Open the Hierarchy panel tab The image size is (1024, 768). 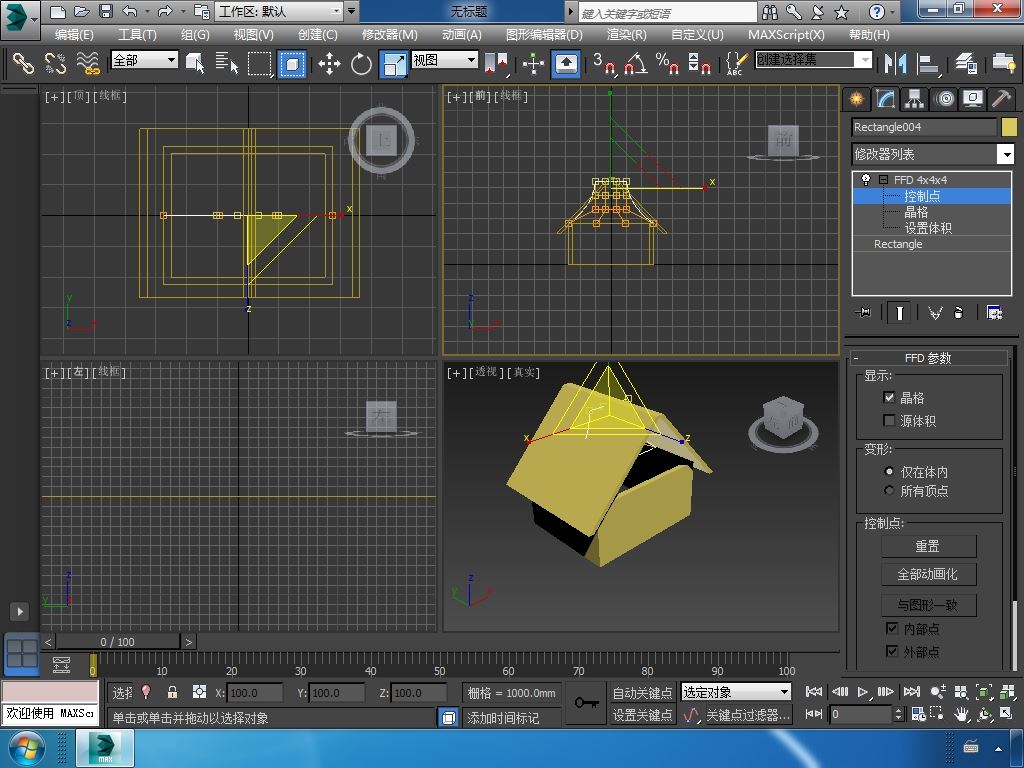pyautogui.click(x=914, y=99)
